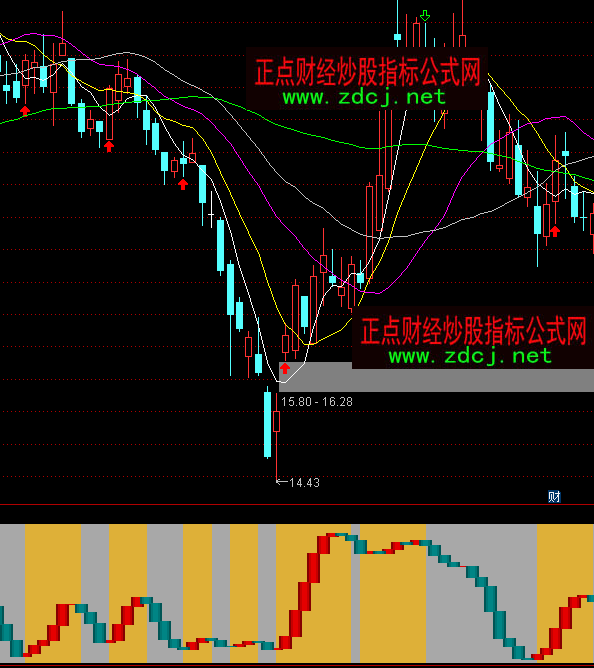Click the 15.80 - 16.28 range label
This screenshot has width=594, height=668.
[x=317, y=402]
